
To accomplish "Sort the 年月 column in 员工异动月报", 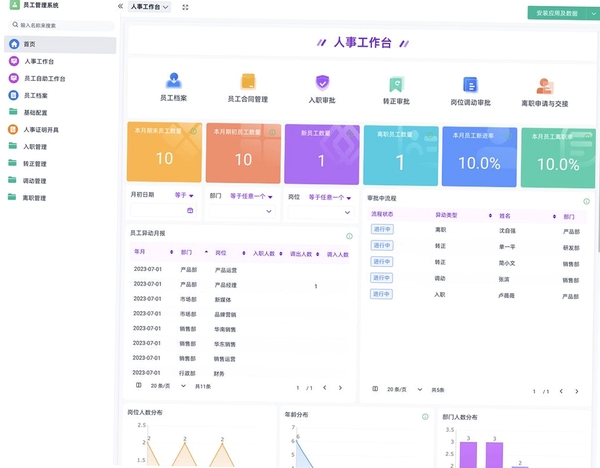I will 171,252.
